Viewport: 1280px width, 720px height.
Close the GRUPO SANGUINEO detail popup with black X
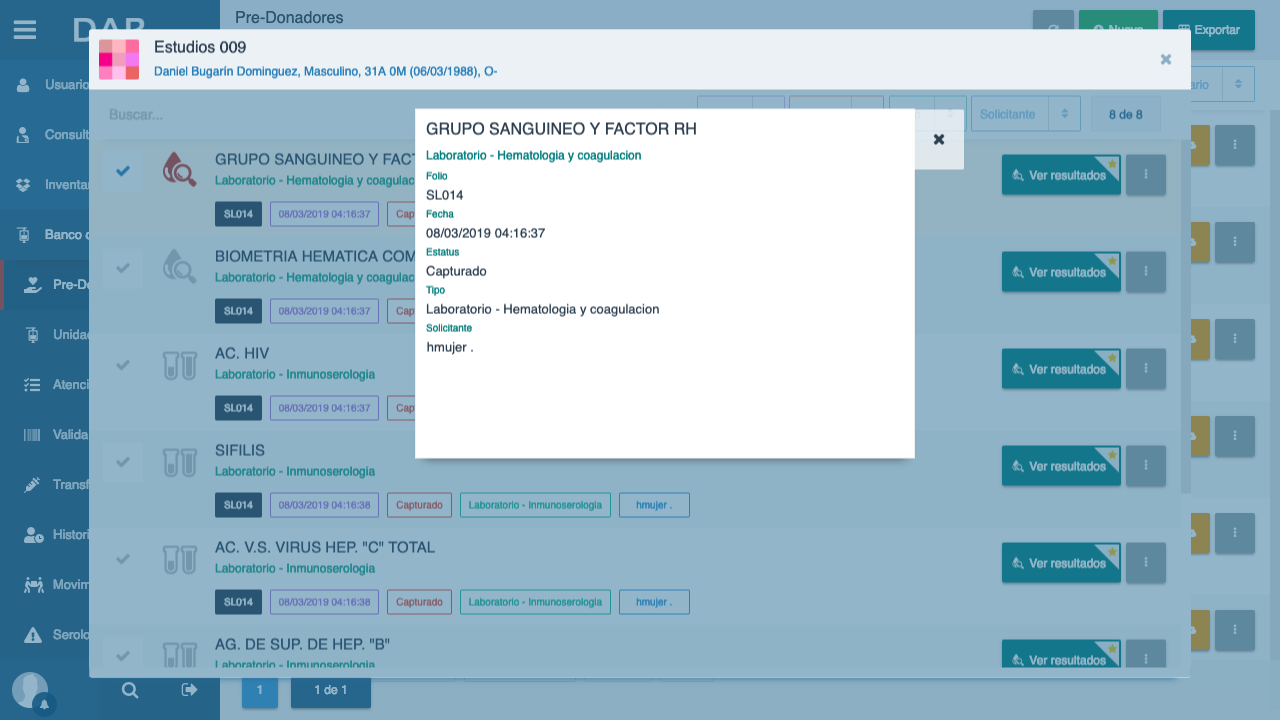point(939,139)
